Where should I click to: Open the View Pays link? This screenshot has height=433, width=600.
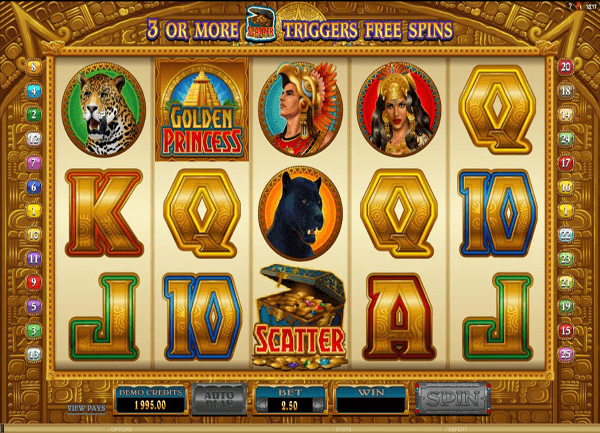click(x=86, y=408)
